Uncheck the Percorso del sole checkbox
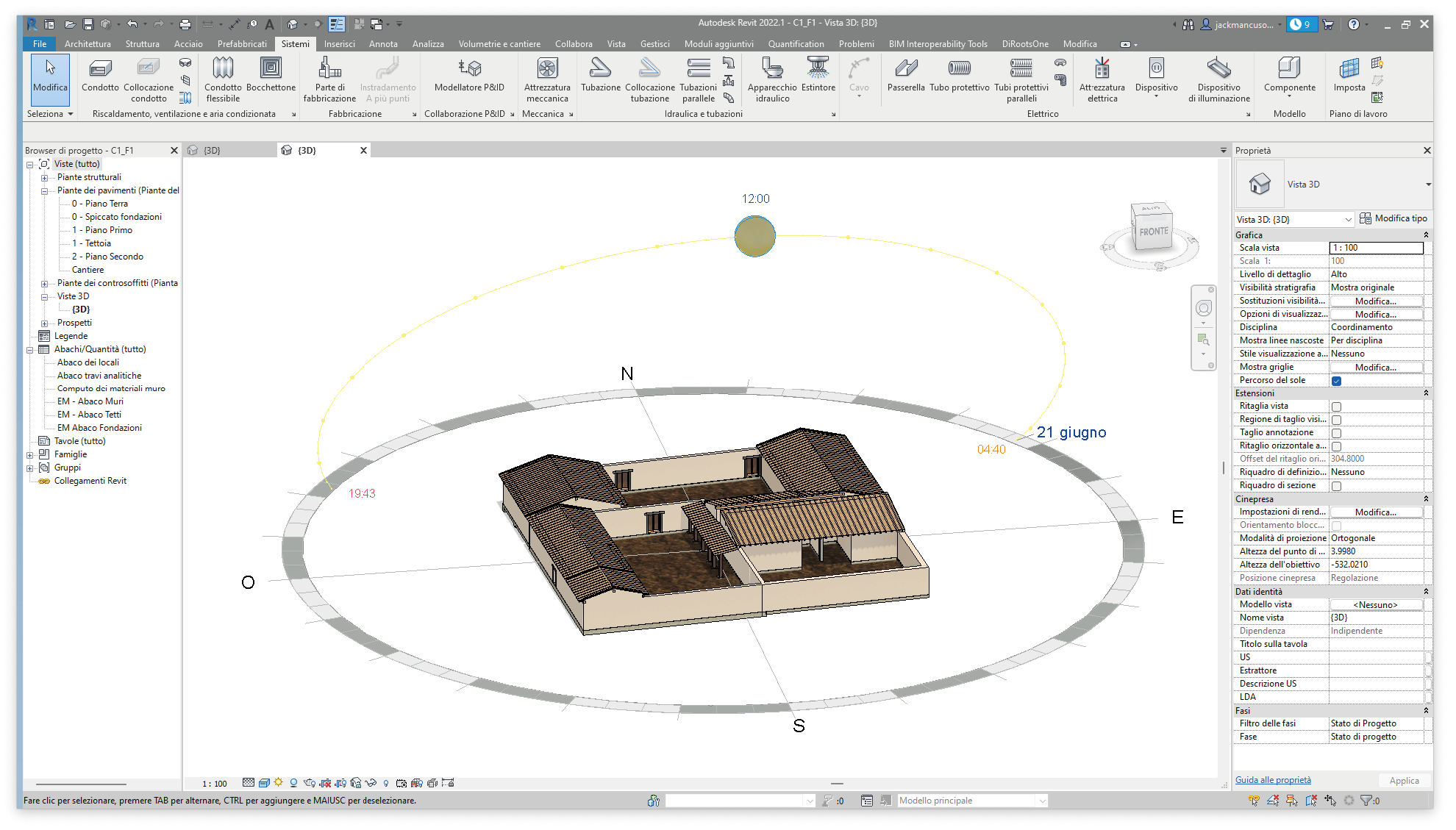The width and height of the screenshot is (1456, 830). coord(1336,381)
